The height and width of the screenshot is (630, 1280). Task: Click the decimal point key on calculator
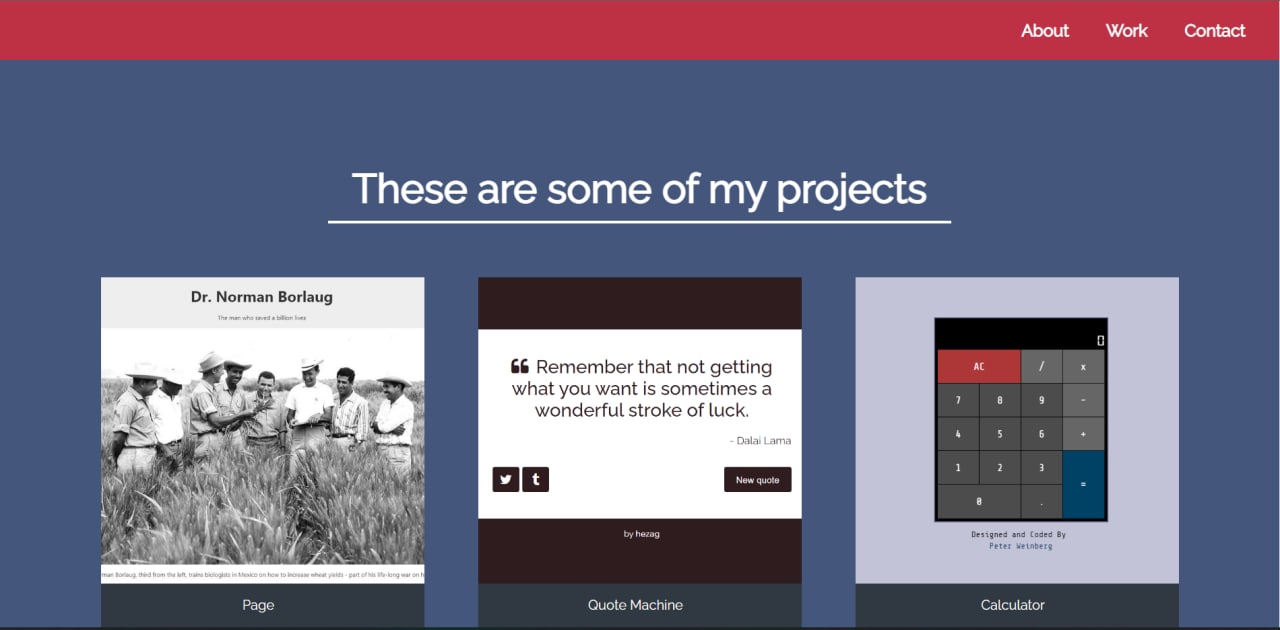pyautogui.click(x=1041, y=501)
